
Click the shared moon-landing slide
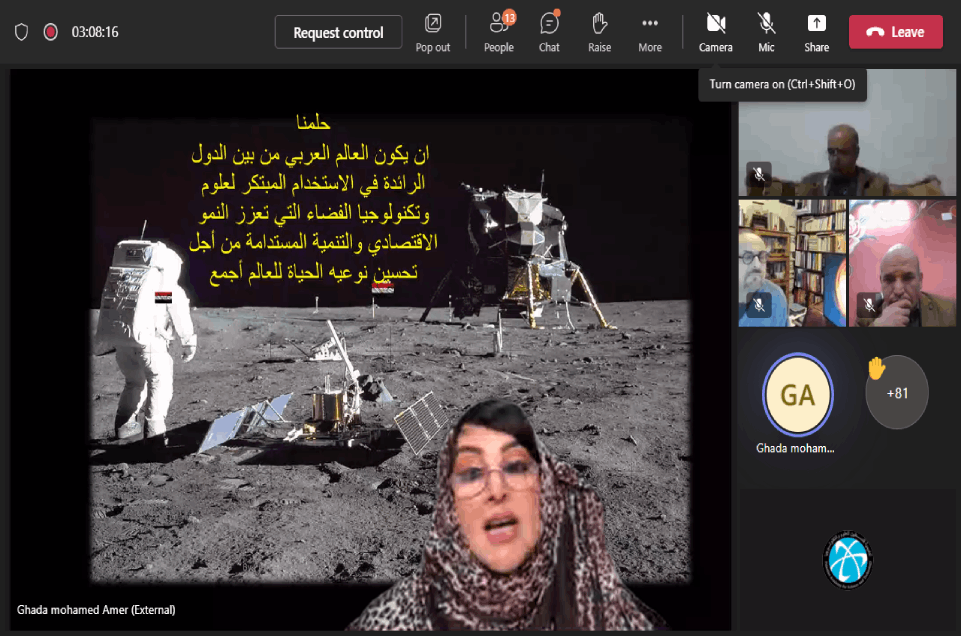pos(391,349)
